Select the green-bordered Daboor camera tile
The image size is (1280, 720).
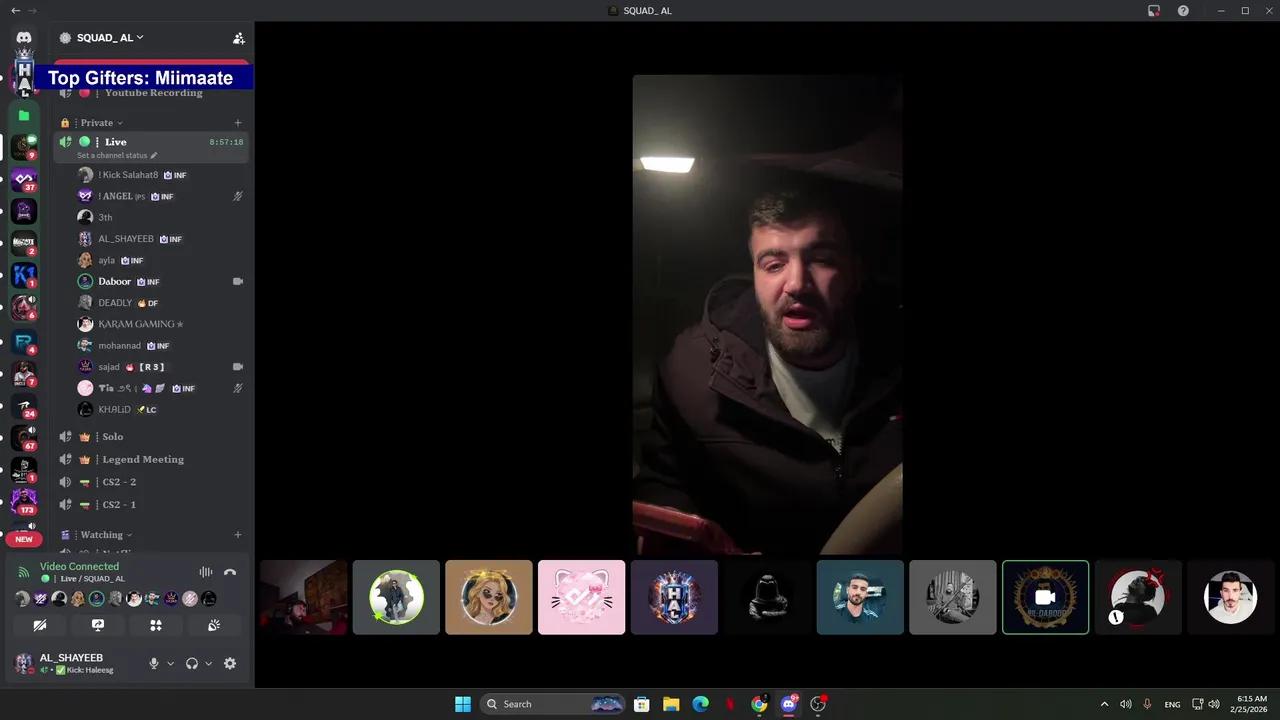click(1045, 597)
